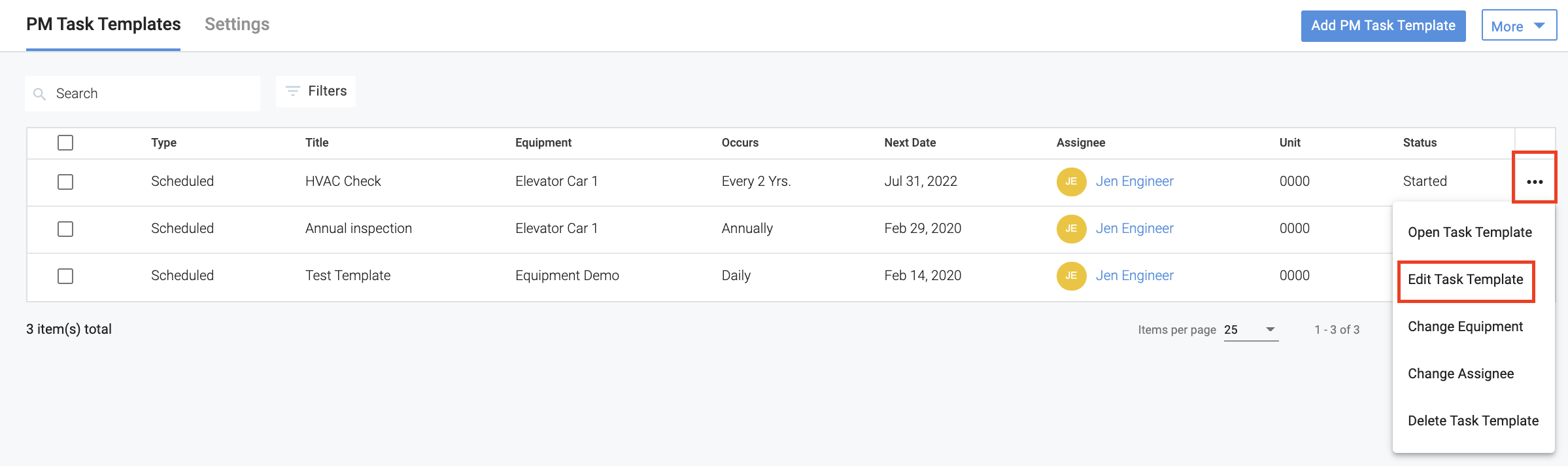Switch to the Settings tab
1568x466 pixels.
click(237, 24)
